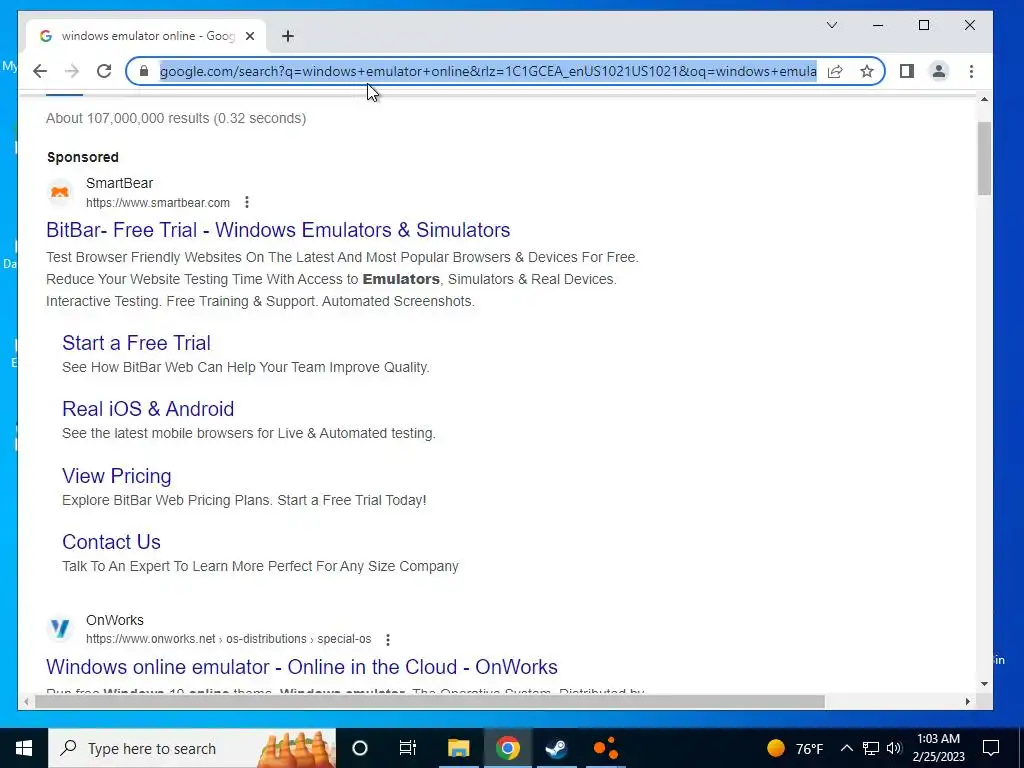
Task: Click the smartbear.com URL text
Action: click(158, 203)
